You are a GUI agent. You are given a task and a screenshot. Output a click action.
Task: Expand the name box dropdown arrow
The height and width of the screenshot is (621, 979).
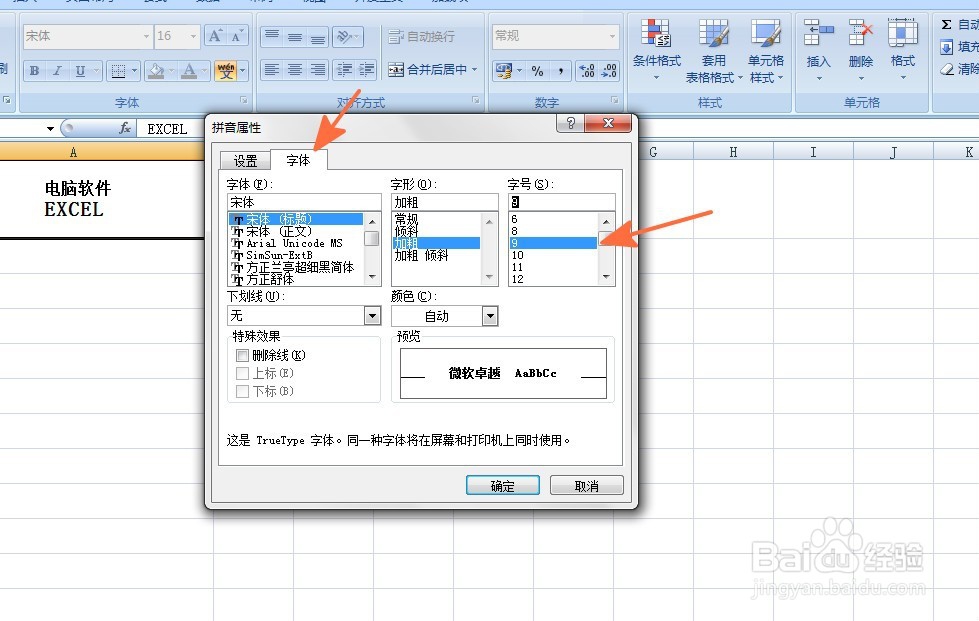coord(50,129)
